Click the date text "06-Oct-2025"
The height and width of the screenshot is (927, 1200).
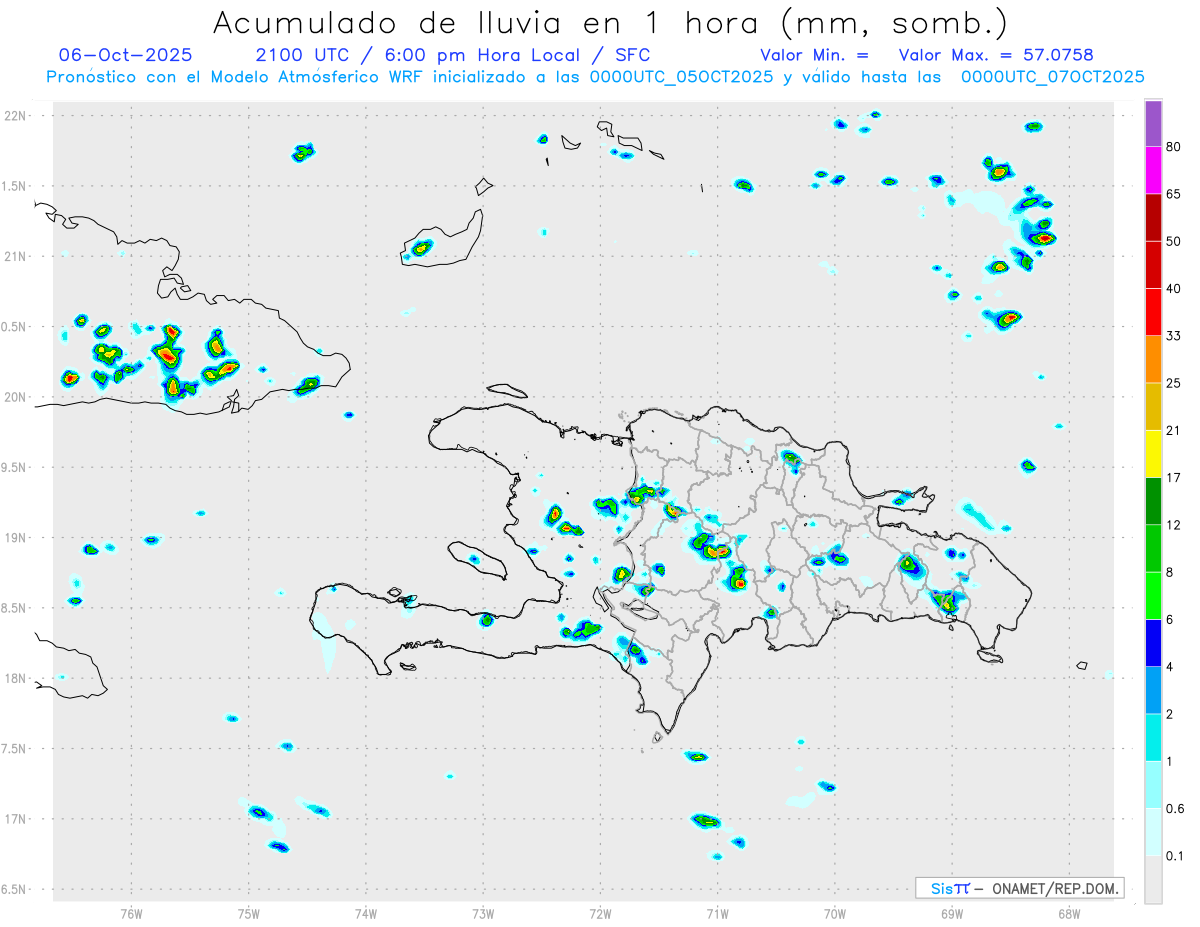[126, 55]
